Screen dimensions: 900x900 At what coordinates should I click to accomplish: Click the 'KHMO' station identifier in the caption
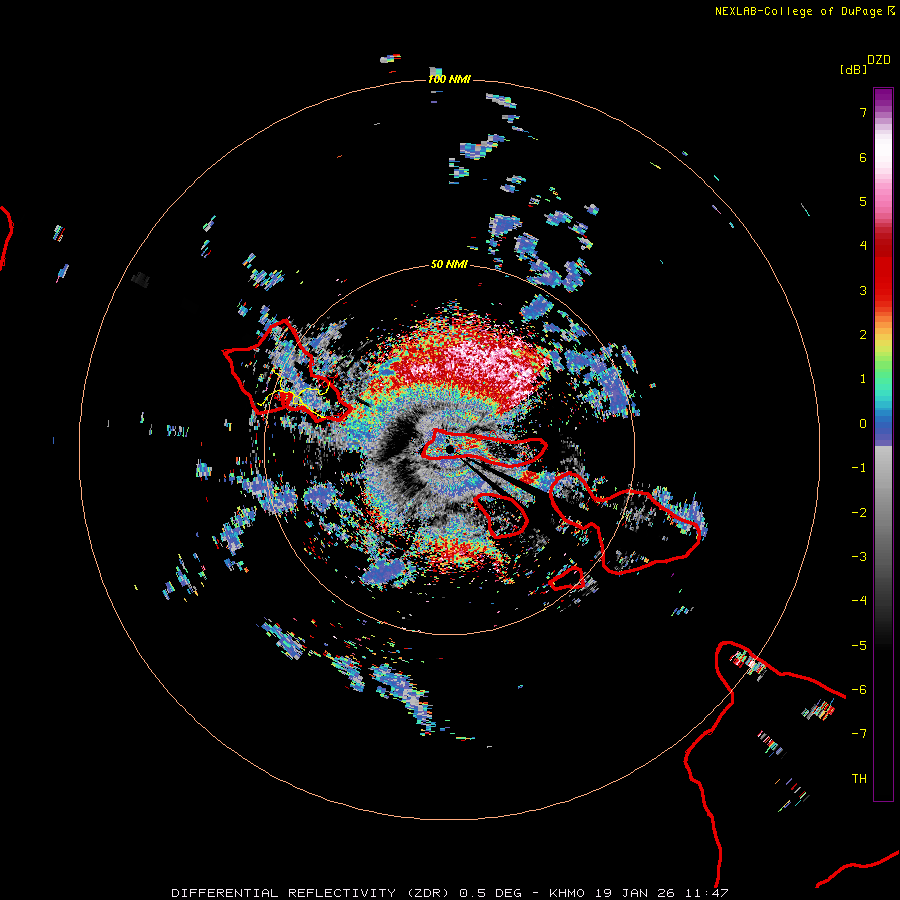pos(567,893)
